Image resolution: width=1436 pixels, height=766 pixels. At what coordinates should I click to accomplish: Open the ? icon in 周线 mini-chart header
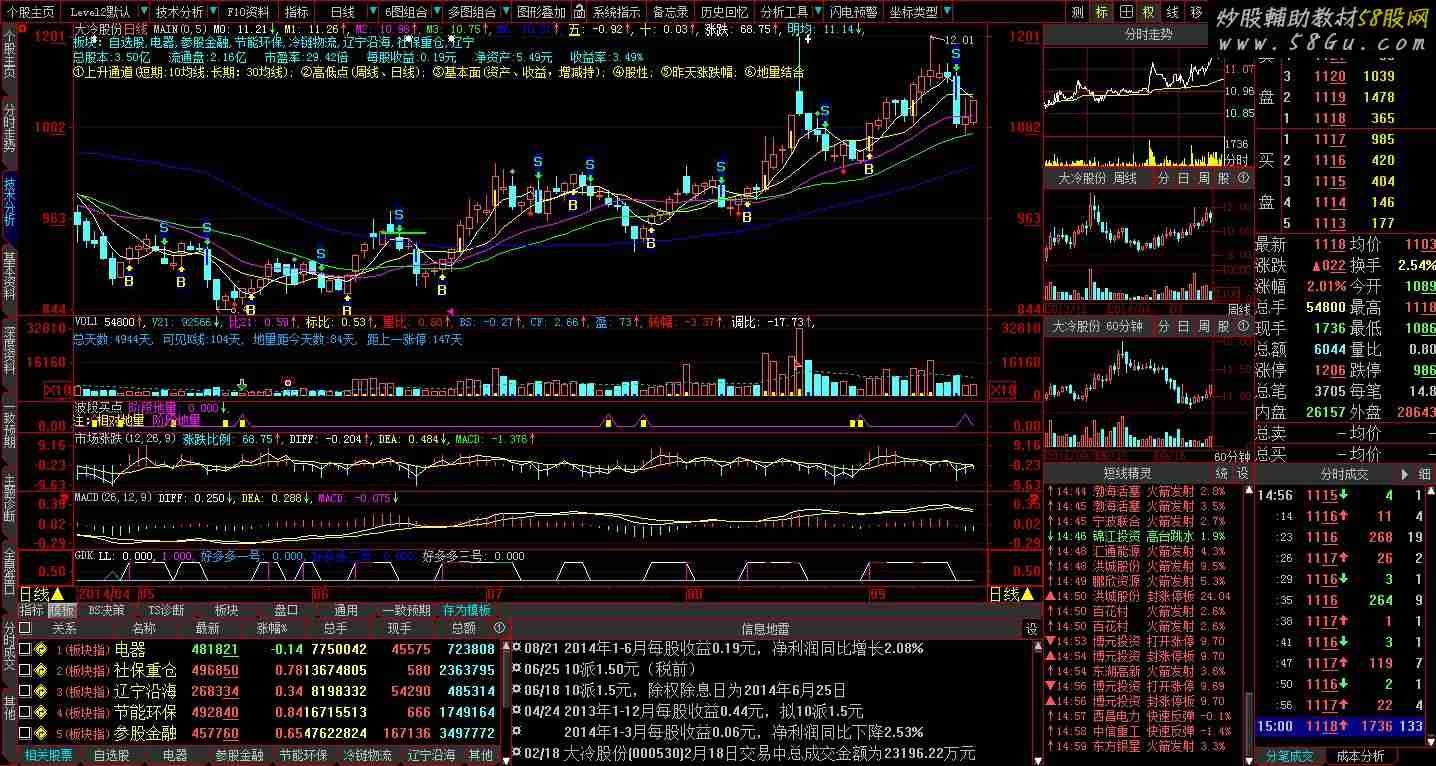(x=1243, y=178)
